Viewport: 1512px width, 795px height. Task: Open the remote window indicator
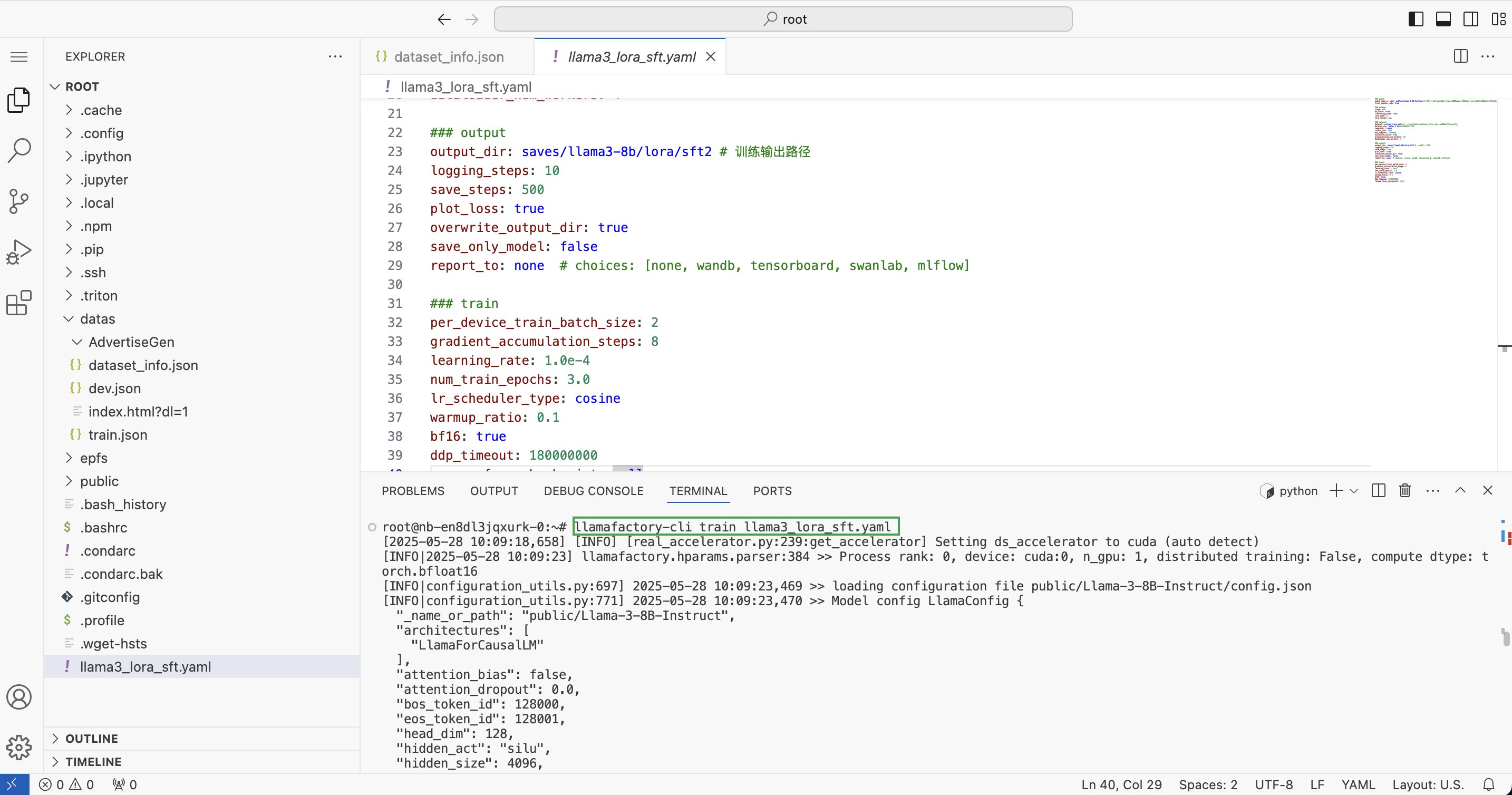[x=14, y=784]
